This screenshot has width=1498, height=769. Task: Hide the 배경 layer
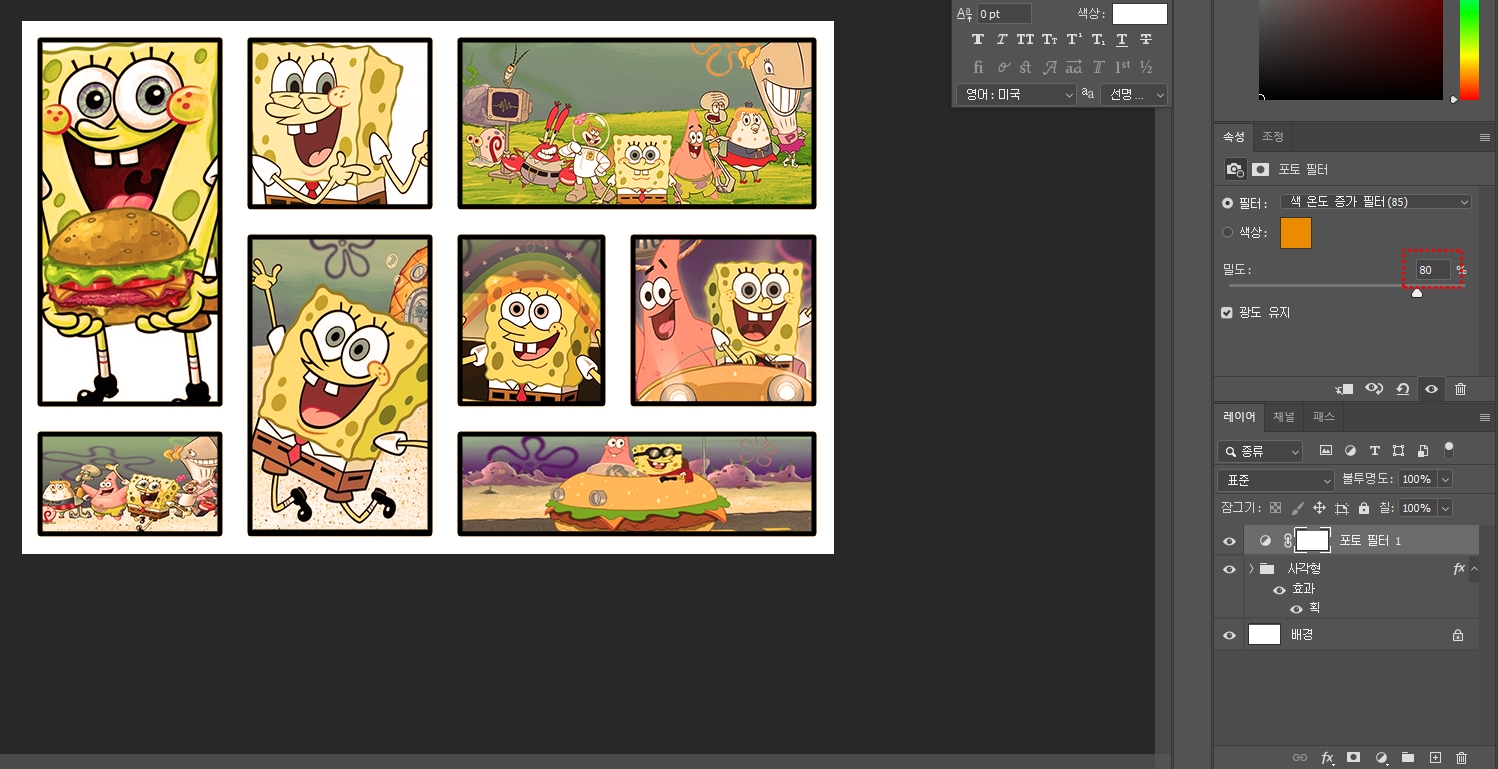[1229, 635]
